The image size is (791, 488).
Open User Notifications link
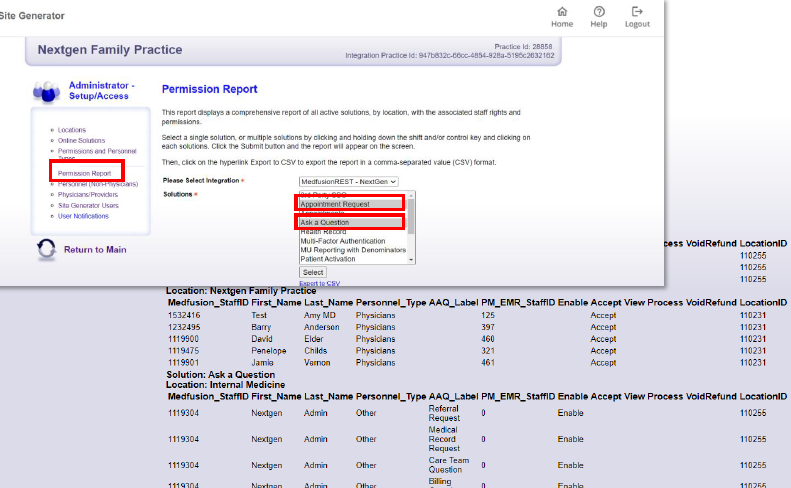pos(83,216)
